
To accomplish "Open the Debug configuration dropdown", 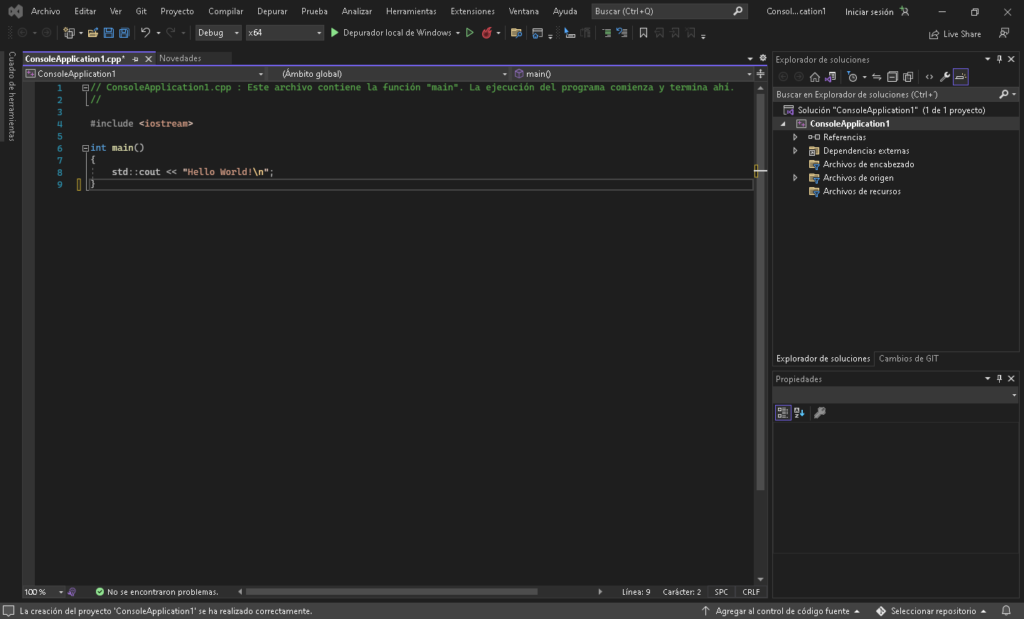I will pos(218,33).
